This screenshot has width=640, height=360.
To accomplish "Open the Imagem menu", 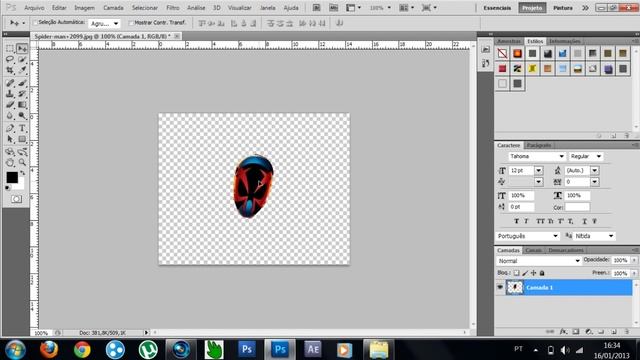I will point(84,8).
